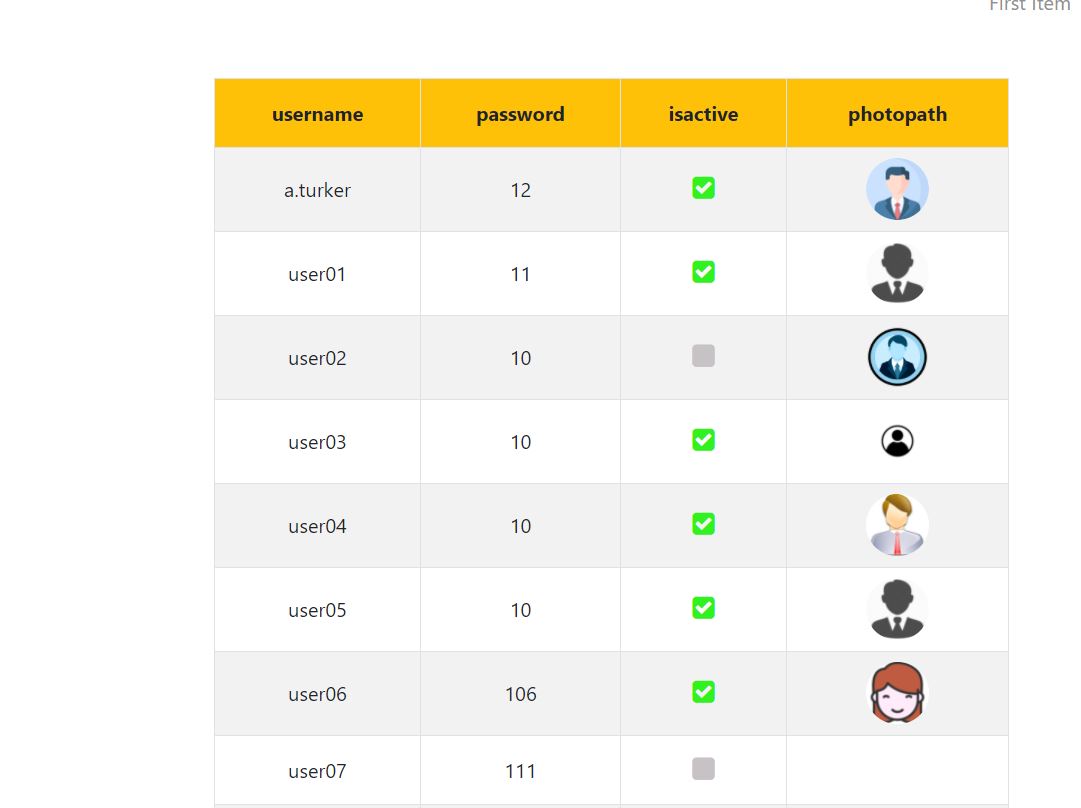
Task: Click password value 106 for user06
Action: (x=521, y=694)
